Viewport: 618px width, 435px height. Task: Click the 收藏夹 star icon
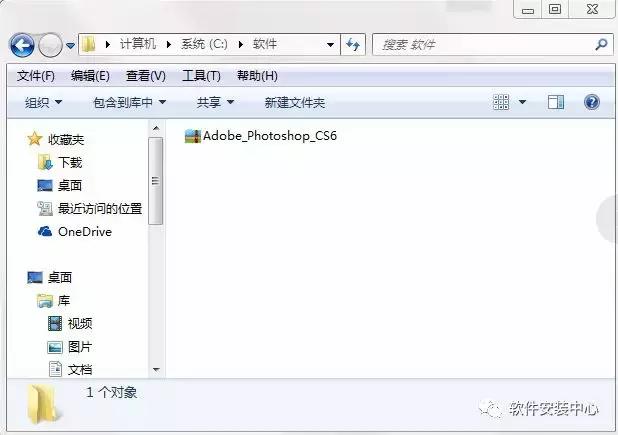pyautogui.click(x=35, y=139)
